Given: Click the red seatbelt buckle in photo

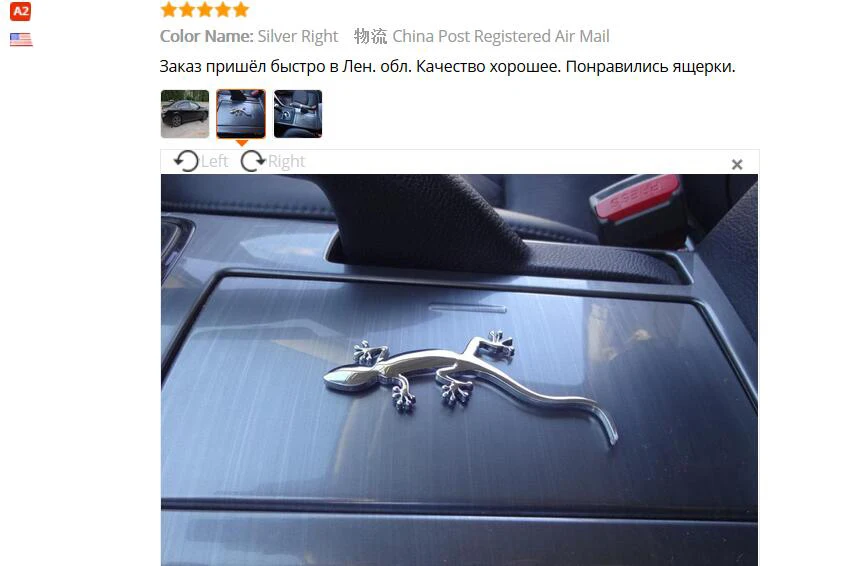Looking at the screenshot, I should point(636,198).
